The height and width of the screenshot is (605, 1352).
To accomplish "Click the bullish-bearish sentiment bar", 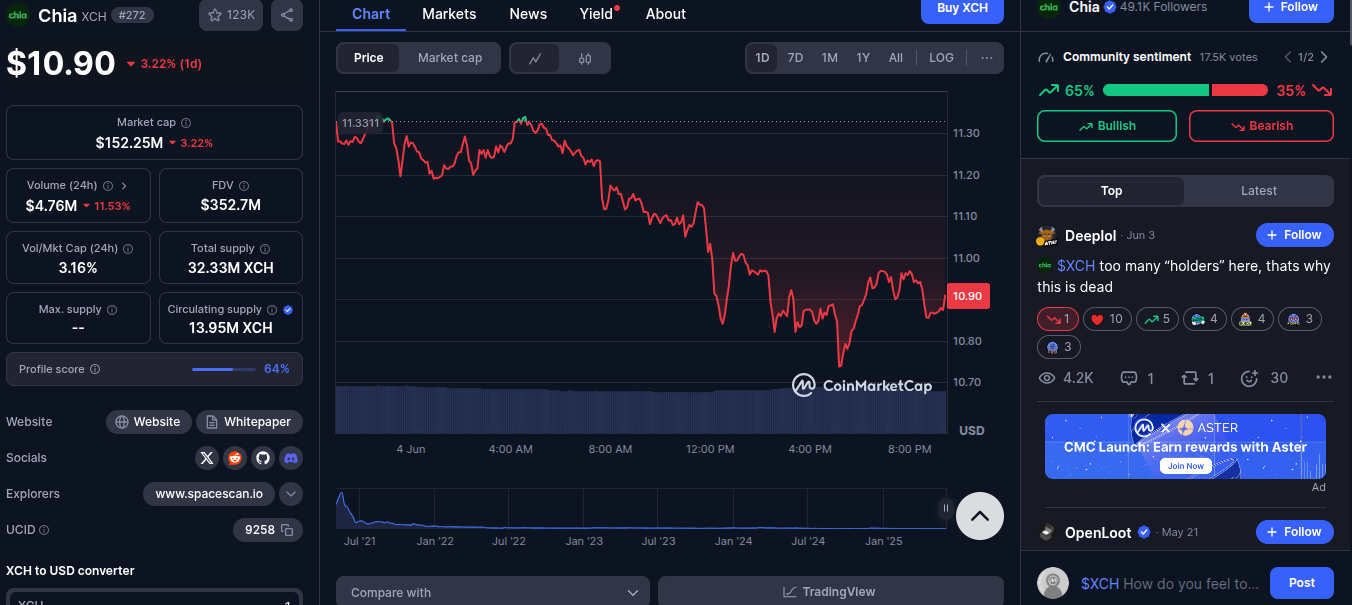I will [x=1185, y=90].
